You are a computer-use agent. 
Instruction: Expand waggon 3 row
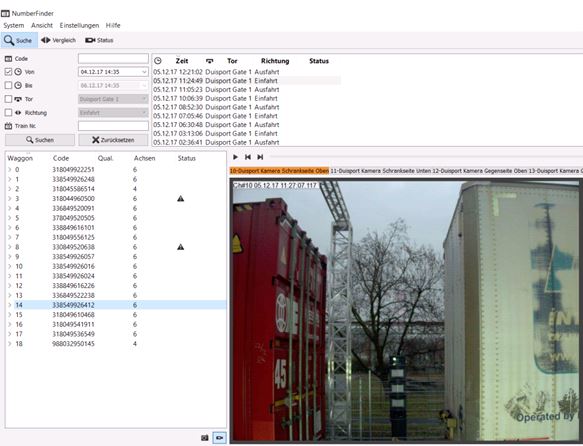pos(10,198)
